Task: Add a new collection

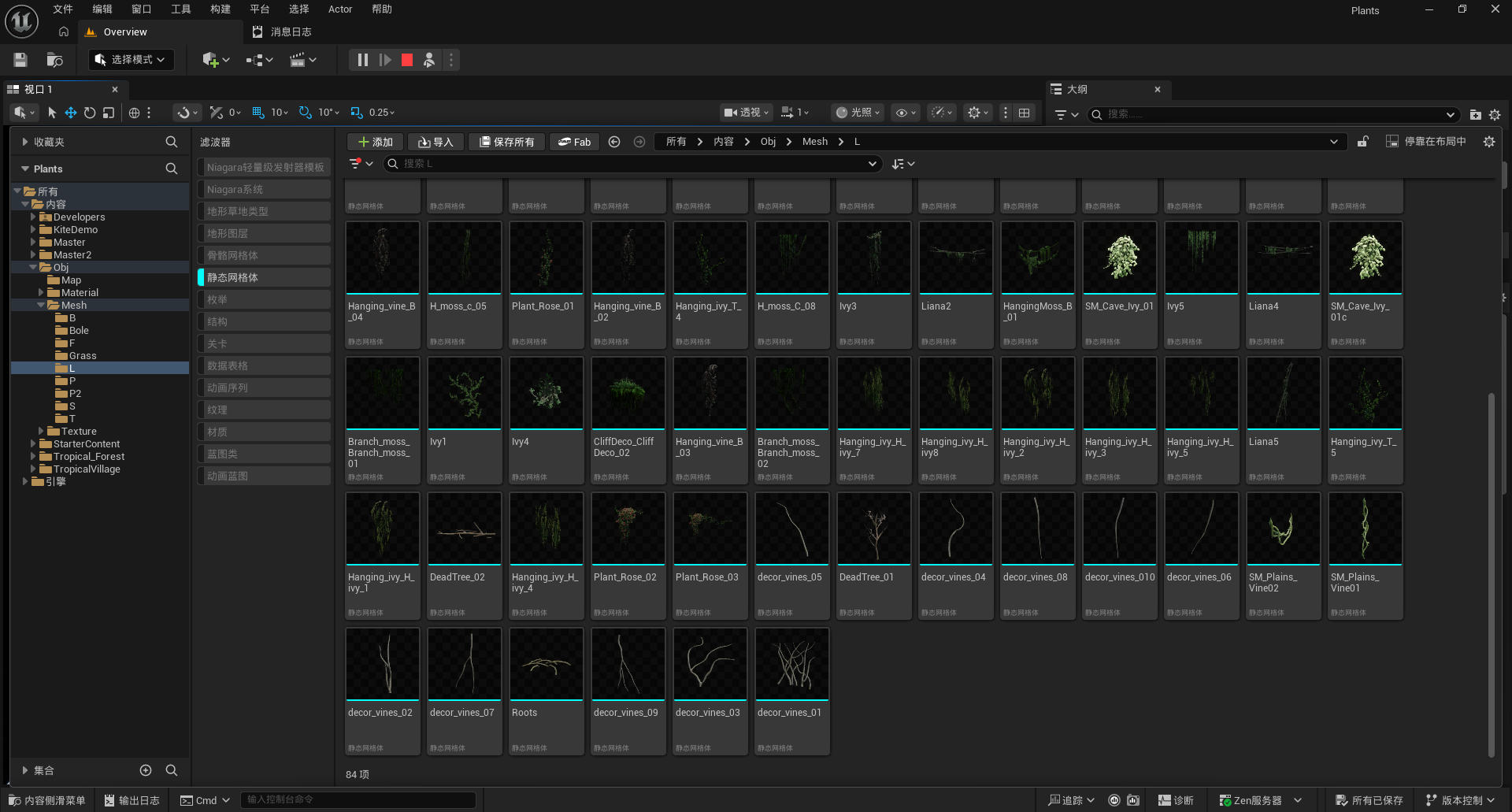Action: [x=146, y=770]
